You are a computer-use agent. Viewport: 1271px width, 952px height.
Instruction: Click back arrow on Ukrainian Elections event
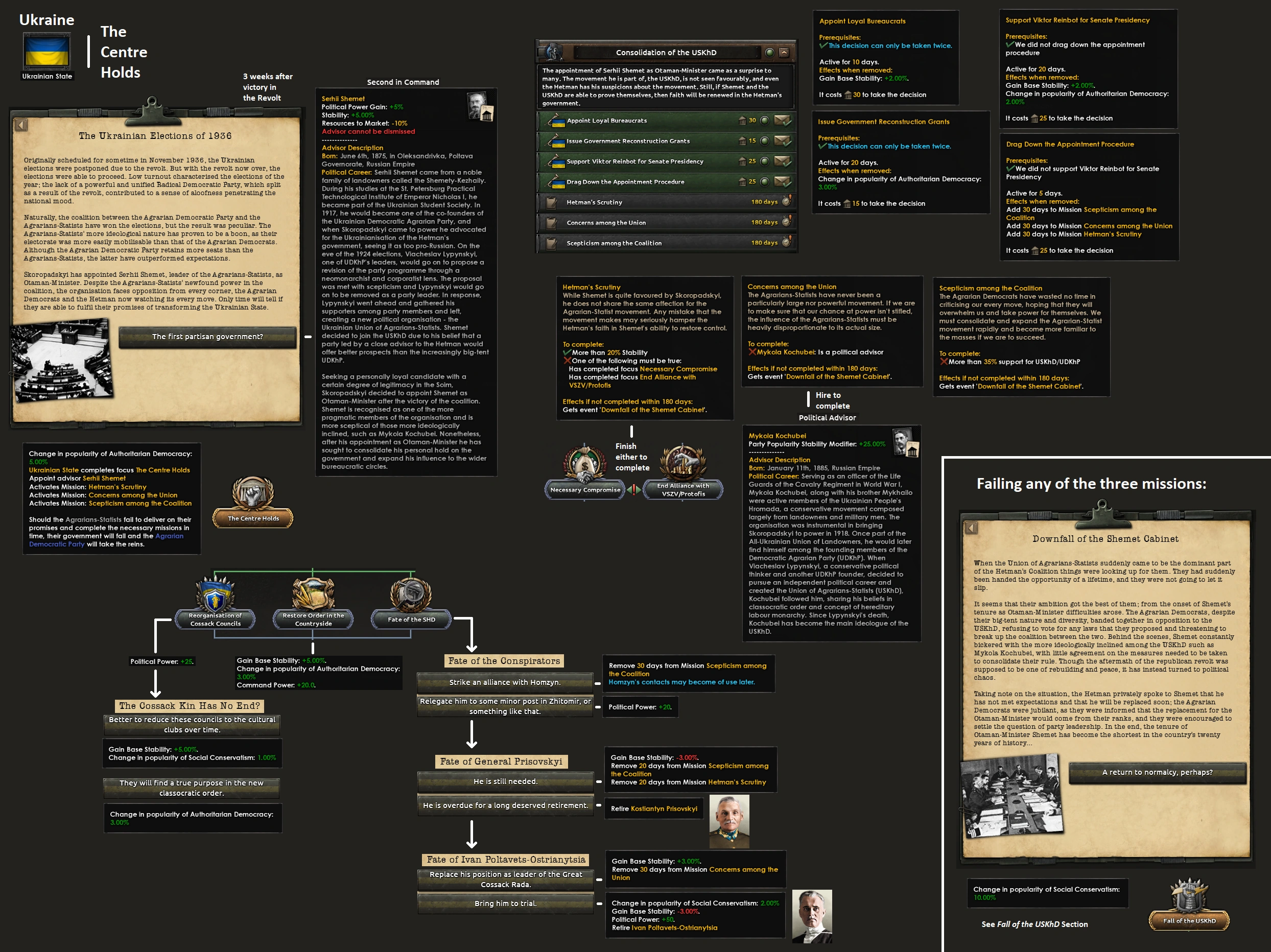pyautogui.click(x=22, y=125)
